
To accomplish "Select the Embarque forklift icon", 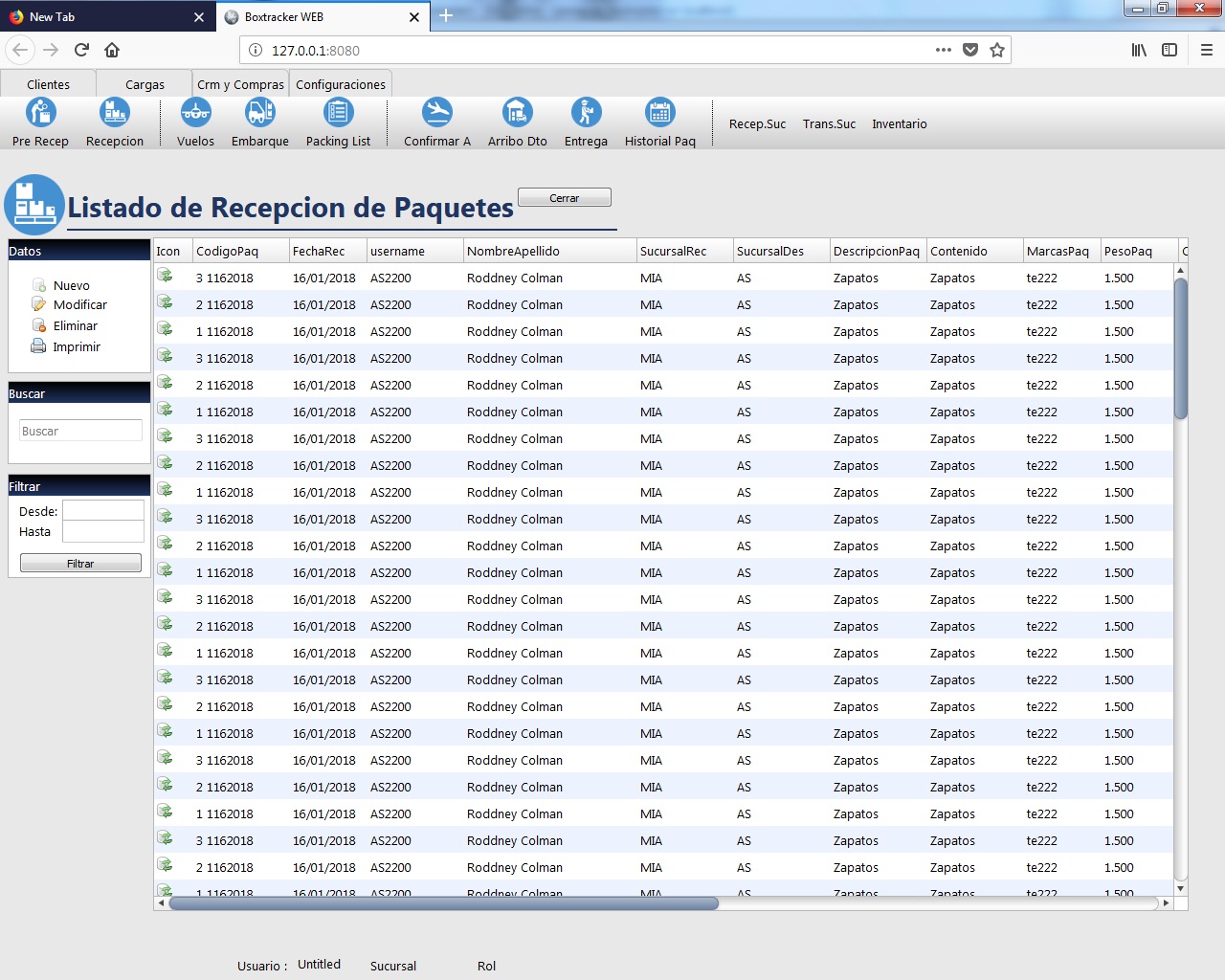I will click(259, 113).
